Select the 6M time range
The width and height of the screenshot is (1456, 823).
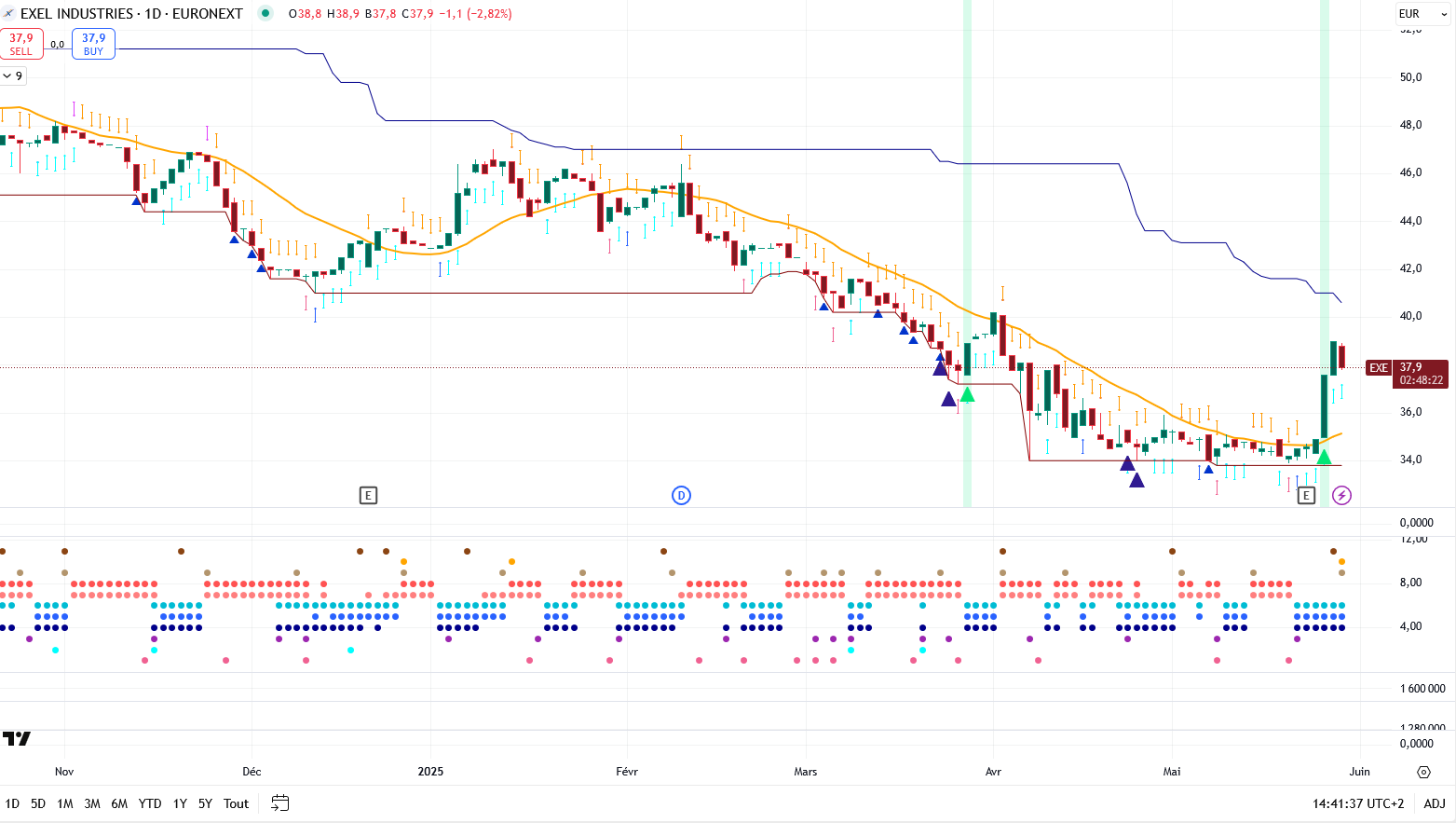119,803
